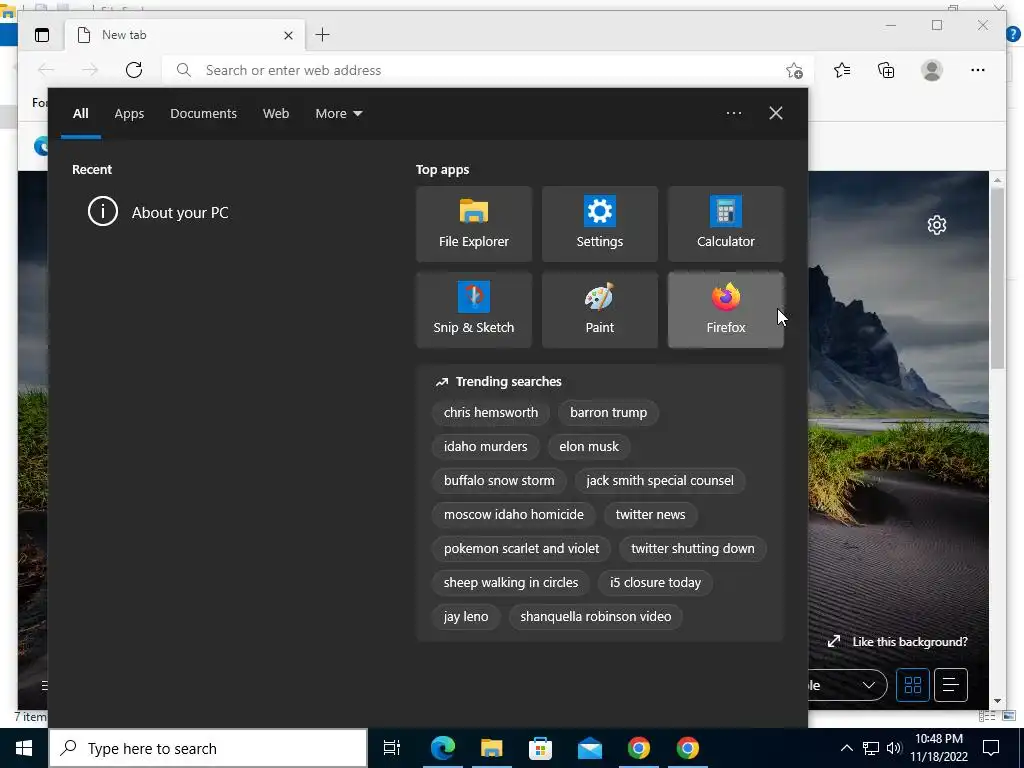This screenshot has width=1024, height=768.
Task: Search trending topic chris hemsworth
Action: [x=490, y=413]
